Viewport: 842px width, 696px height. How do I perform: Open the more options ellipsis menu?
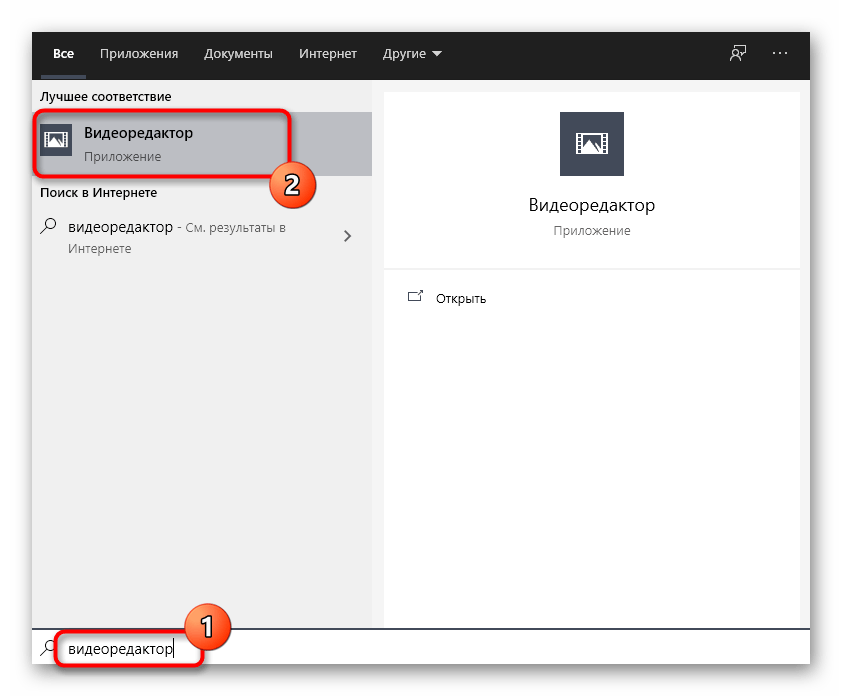point(781,54)
